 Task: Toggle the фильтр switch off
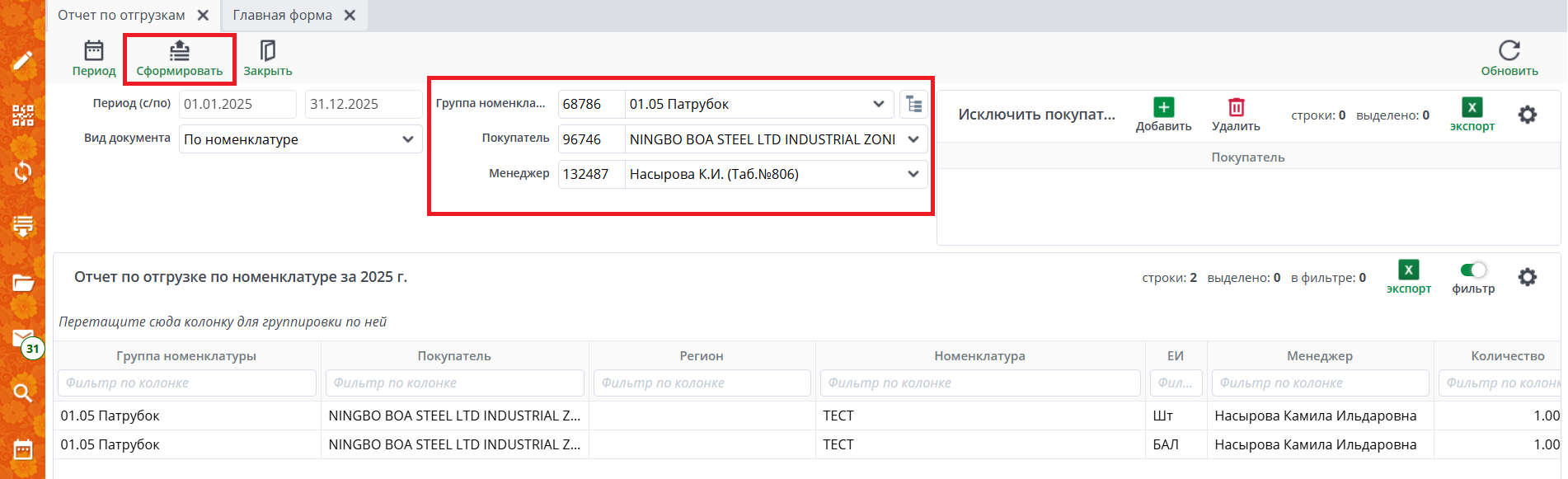pos(1472,270)
